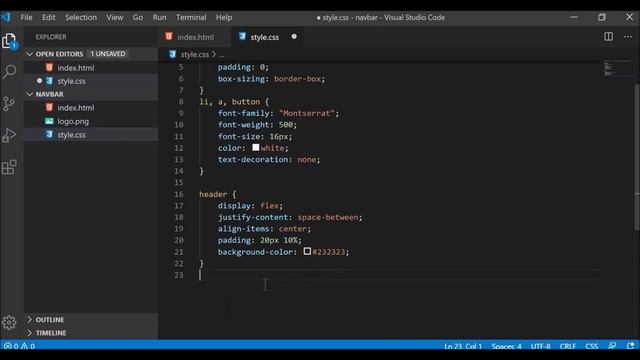Click the EXPLORER panel title
This screenshot has height=360, width=640.
51,37
